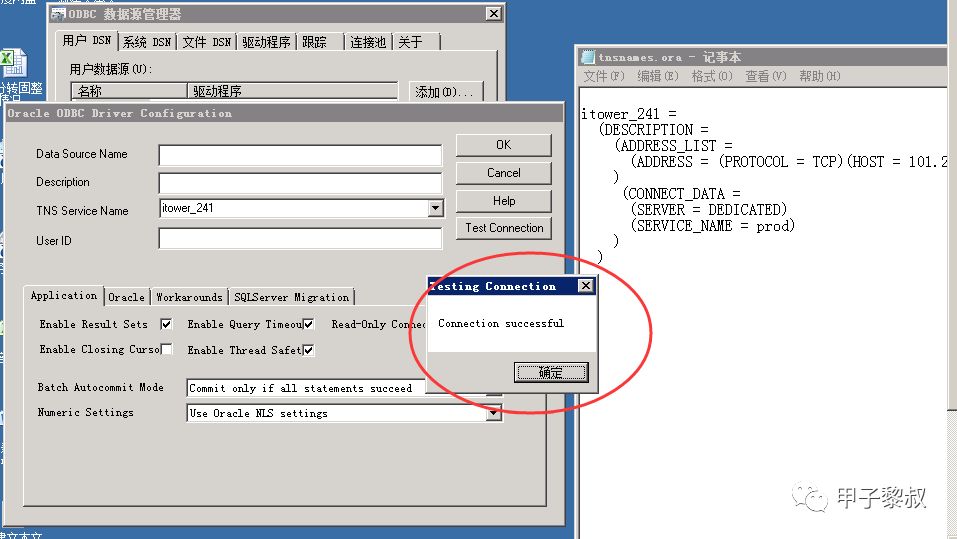Open Notepad 编辑(E) menu
Screen dimensions: 957x539
click(x=657, y=76)
